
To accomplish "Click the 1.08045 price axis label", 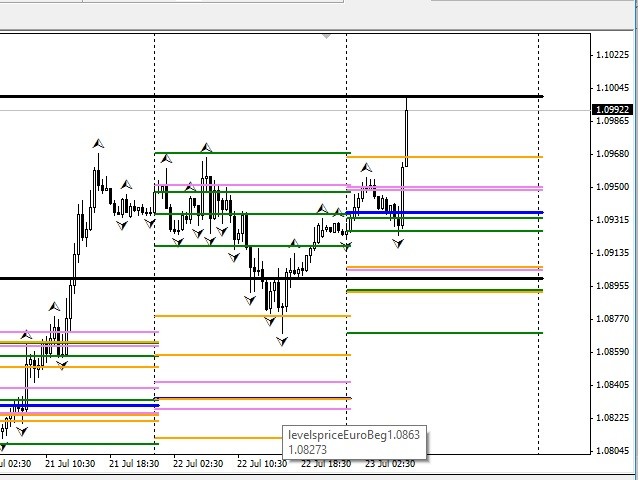I will 612,451.
